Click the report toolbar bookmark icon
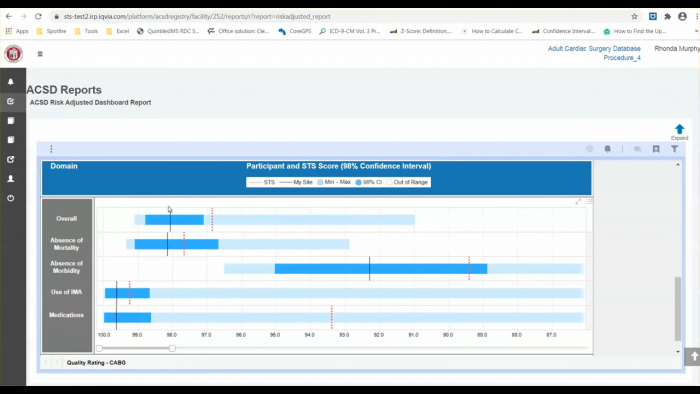The width and height of the screenshot is (700, 394). (656, 149)
